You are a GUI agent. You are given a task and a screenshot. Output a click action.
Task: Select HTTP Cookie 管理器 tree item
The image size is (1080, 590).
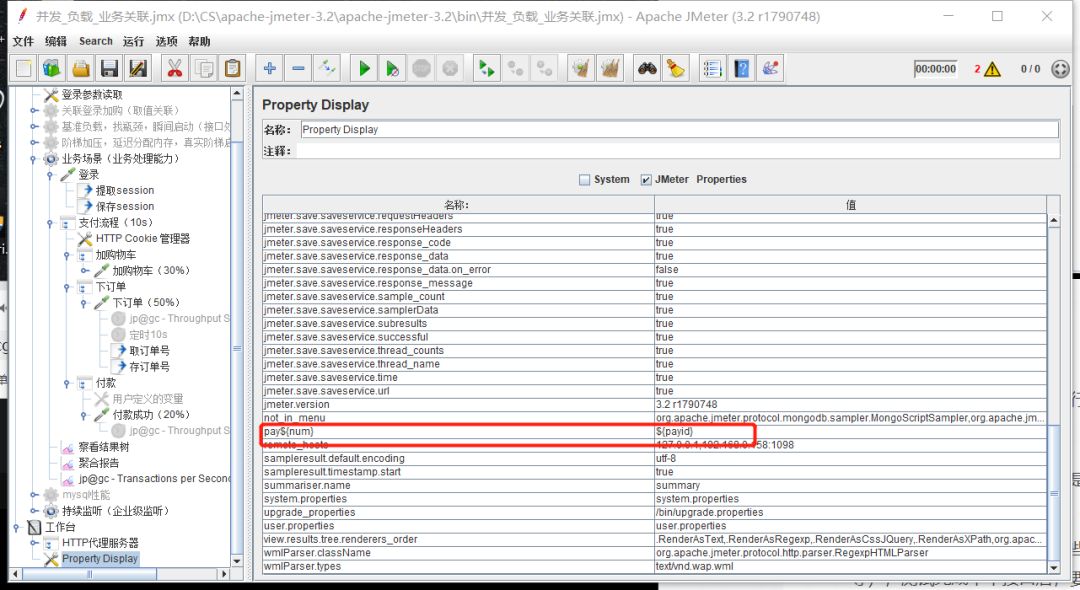point(143,239)
